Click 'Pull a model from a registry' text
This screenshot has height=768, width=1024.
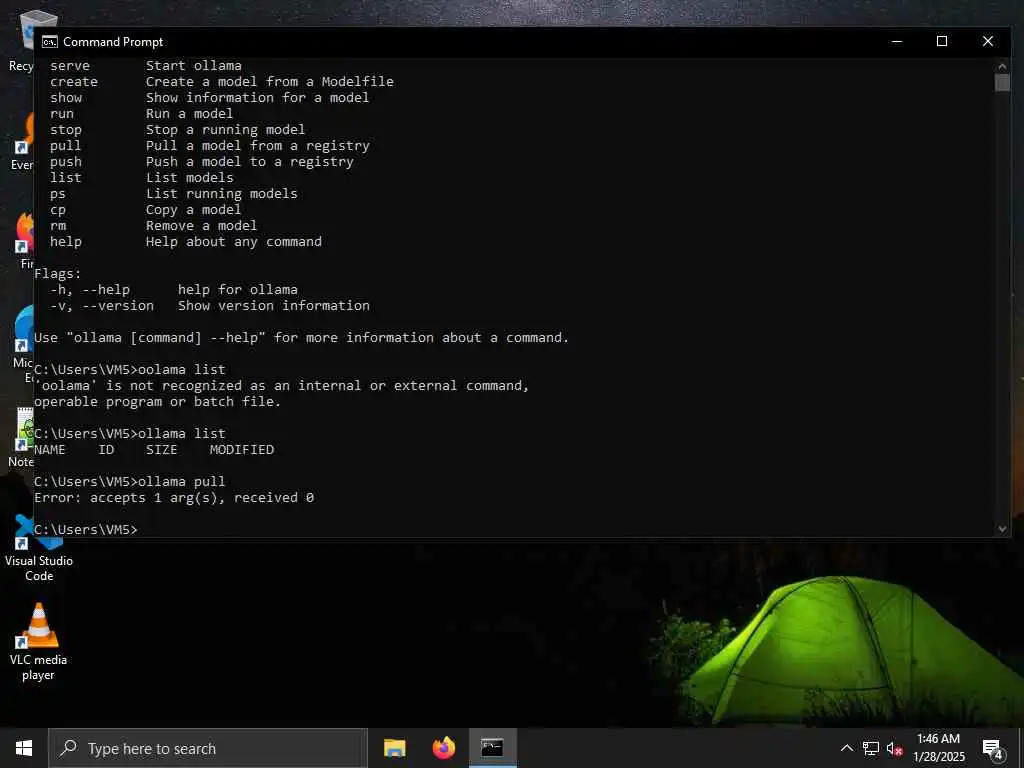(x=258, y=146)
